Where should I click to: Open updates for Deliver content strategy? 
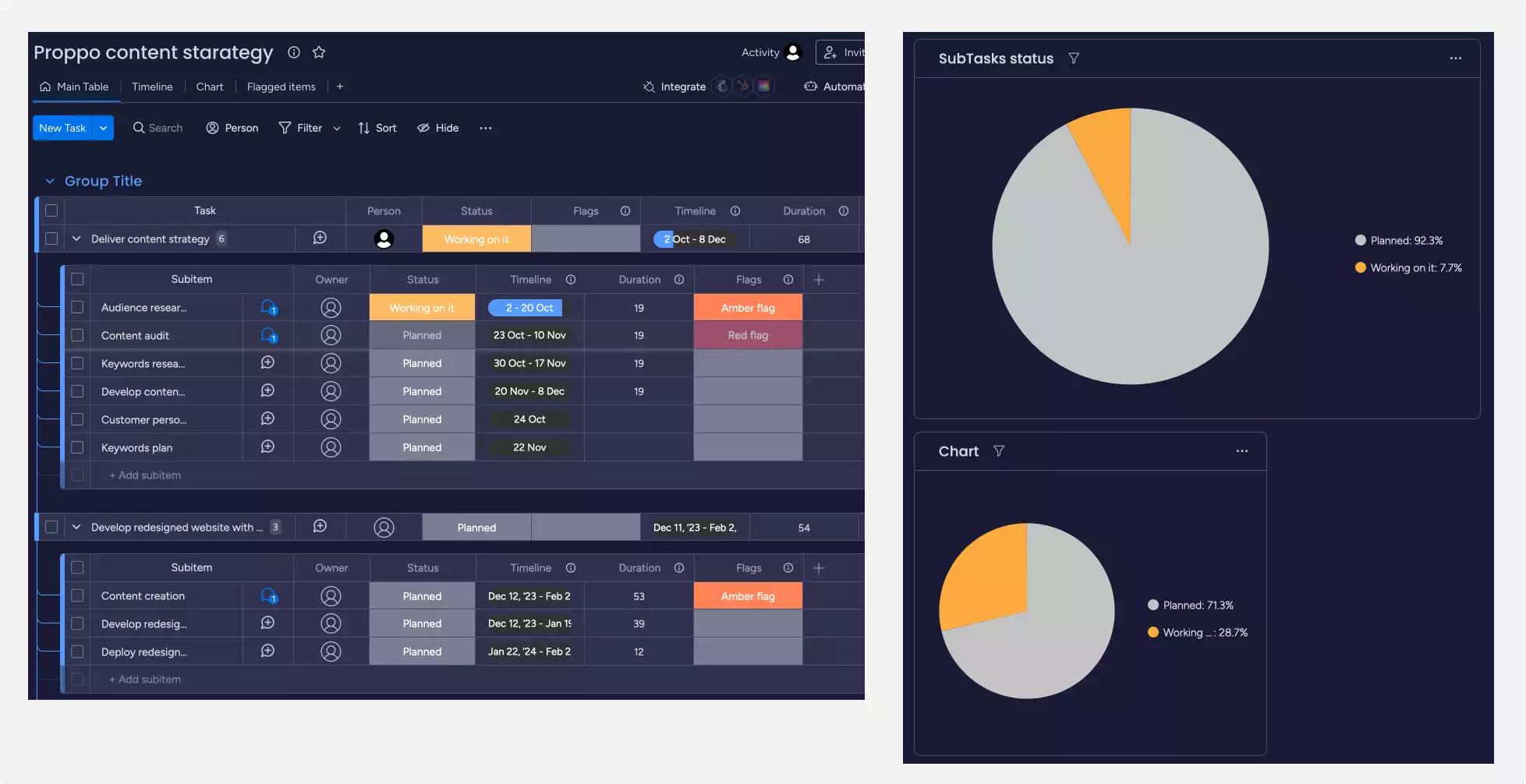(x=320, y=238)
